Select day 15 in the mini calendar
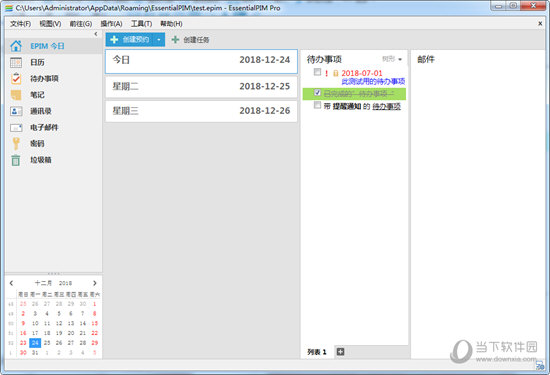 [94, 323]
